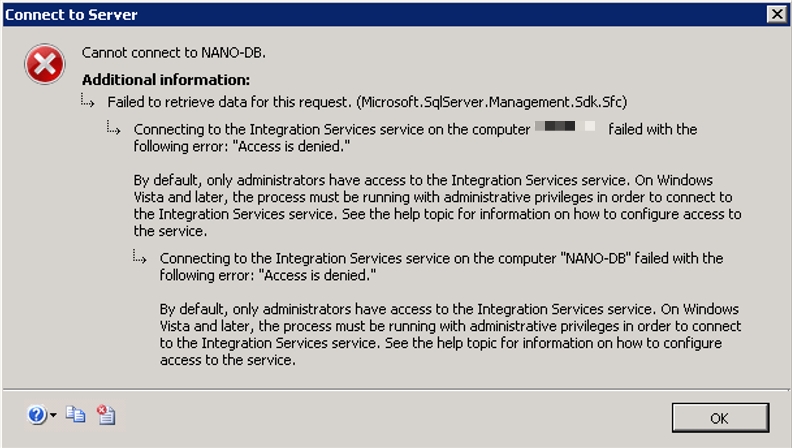Click the 'Connect to Server' title bar

point(384,14)
